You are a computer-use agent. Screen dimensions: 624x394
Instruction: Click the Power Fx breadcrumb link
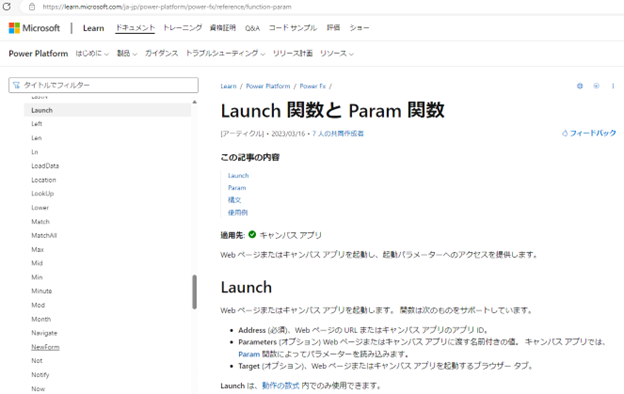point(313,86)
